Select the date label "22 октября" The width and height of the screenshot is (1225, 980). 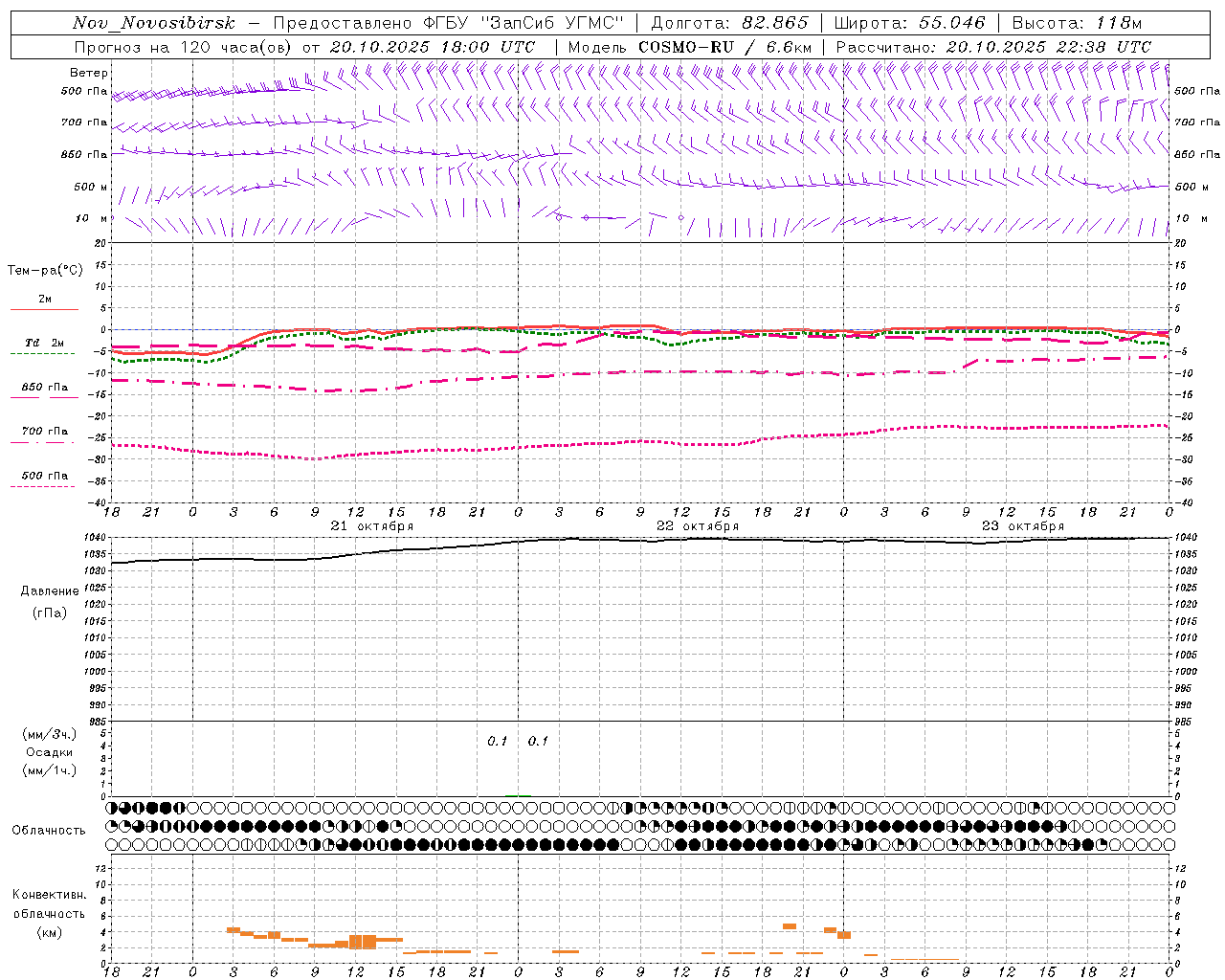(698, 526)
